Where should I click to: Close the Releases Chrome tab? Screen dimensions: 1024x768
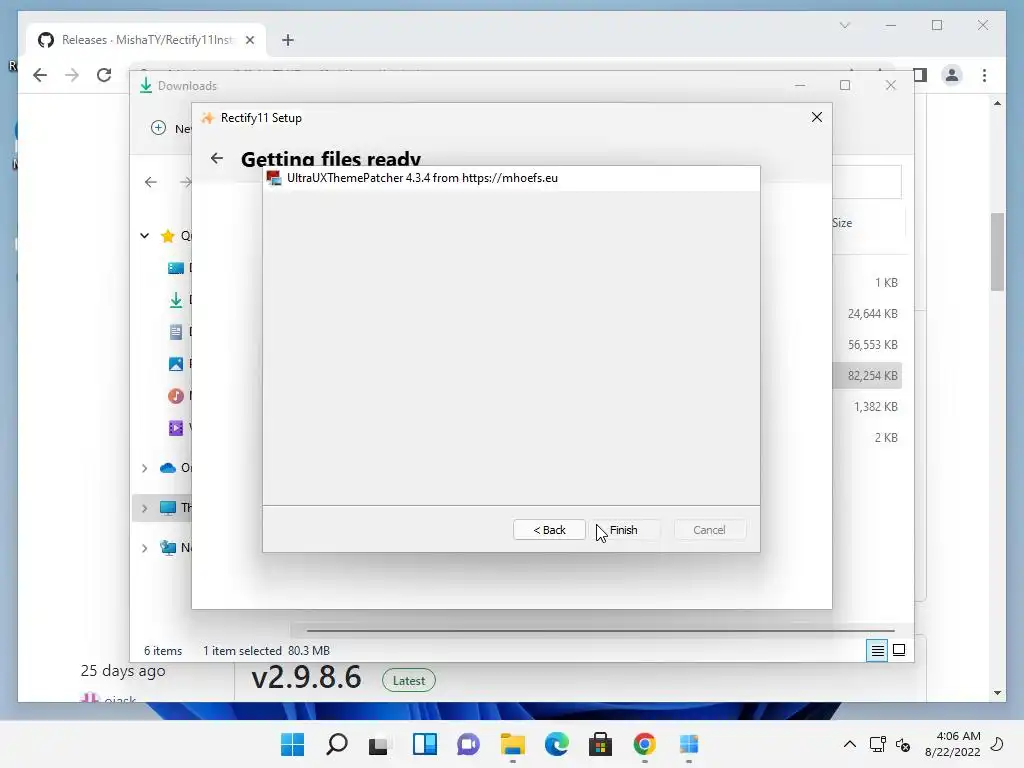click(249, 40)
